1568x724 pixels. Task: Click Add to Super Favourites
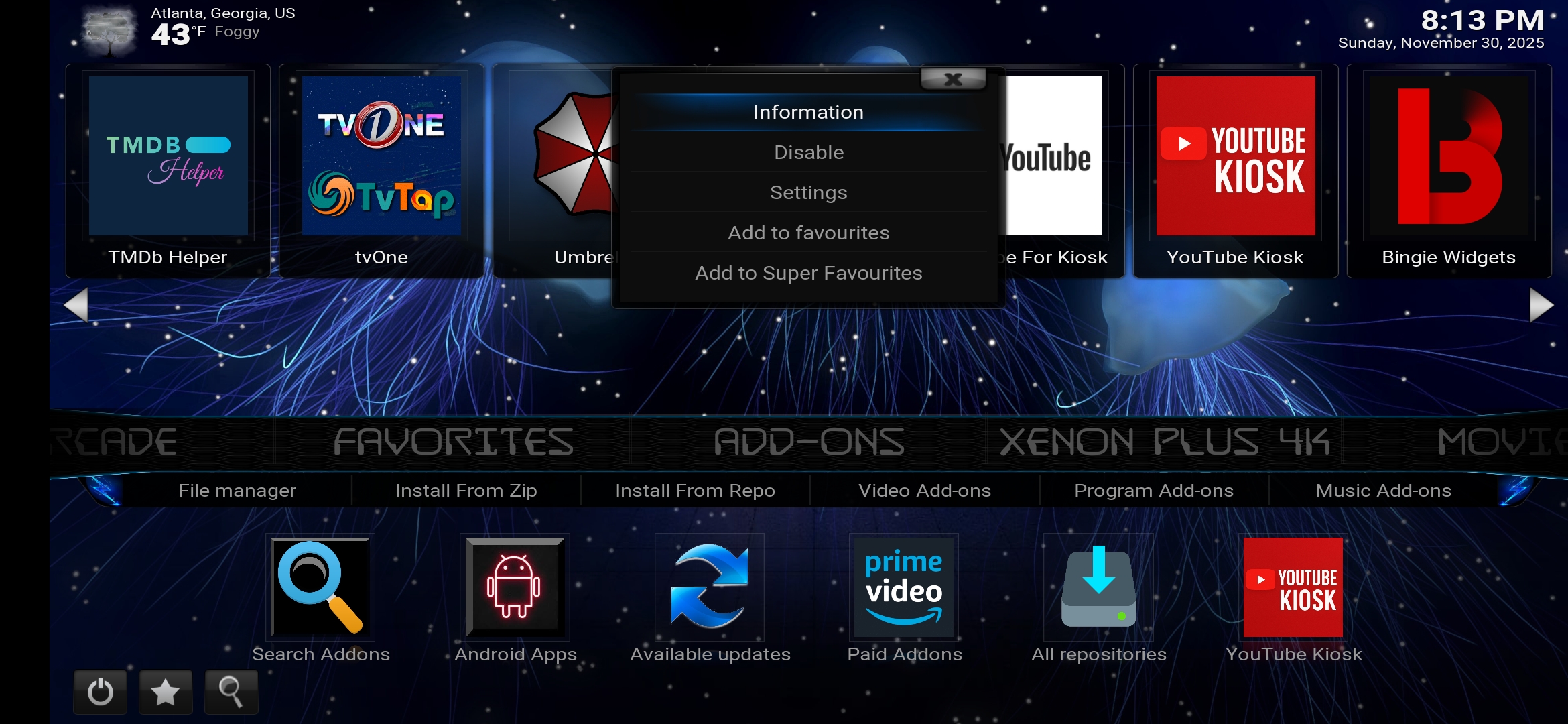(x=808, y=273)
